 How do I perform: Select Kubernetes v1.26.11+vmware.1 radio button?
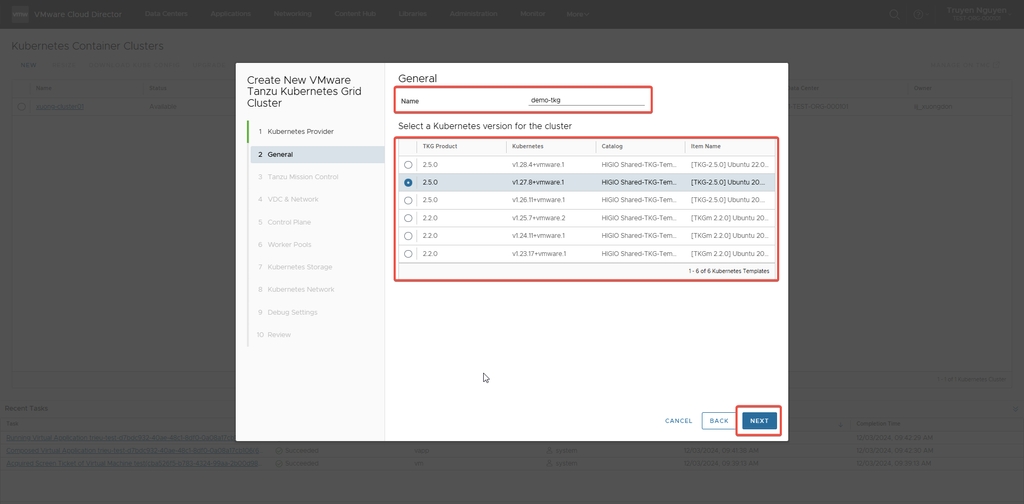(408, 201)
